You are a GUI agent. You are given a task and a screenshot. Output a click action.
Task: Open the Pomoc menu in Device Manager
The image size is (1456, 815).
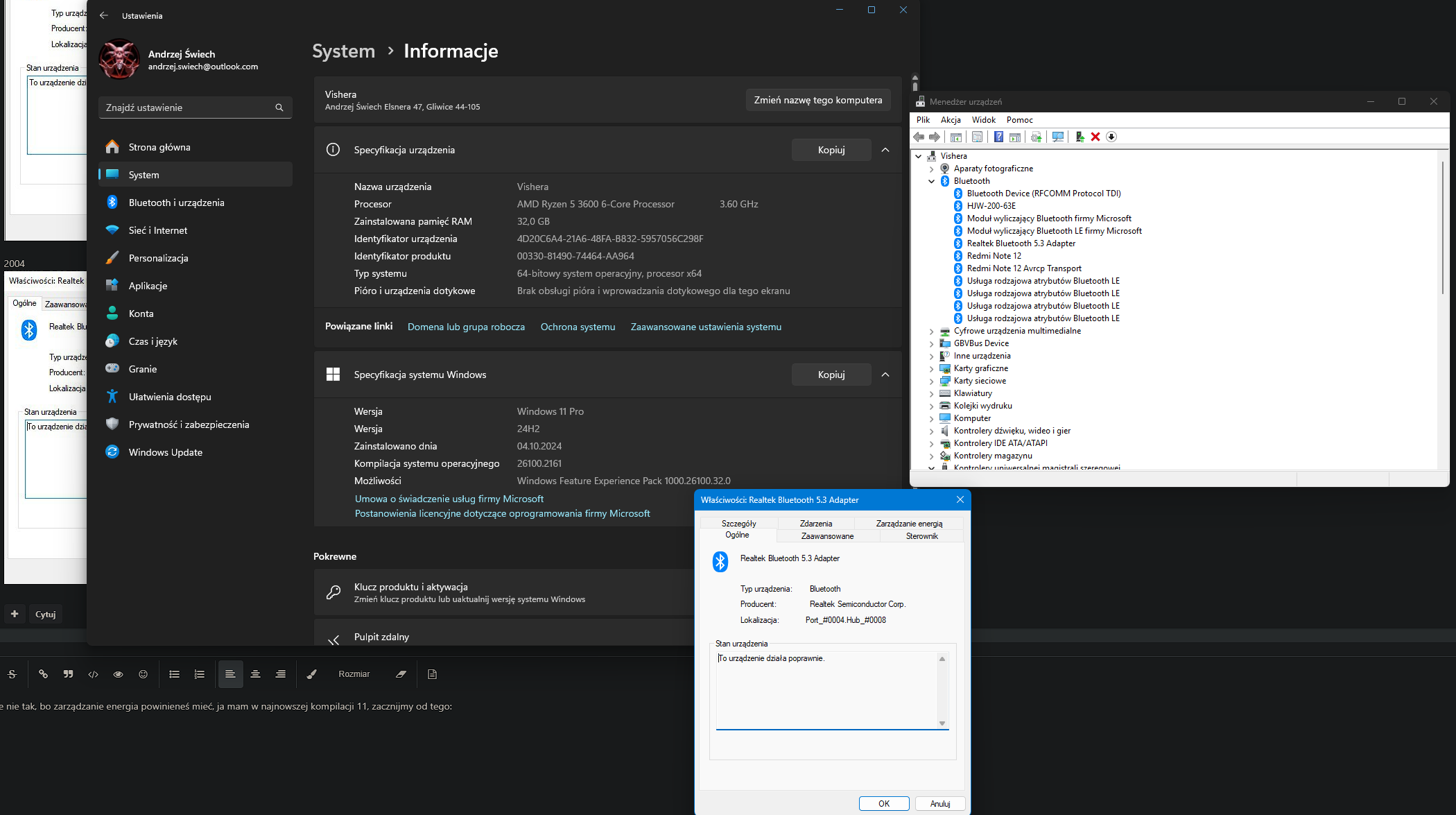coord(1019,120)
